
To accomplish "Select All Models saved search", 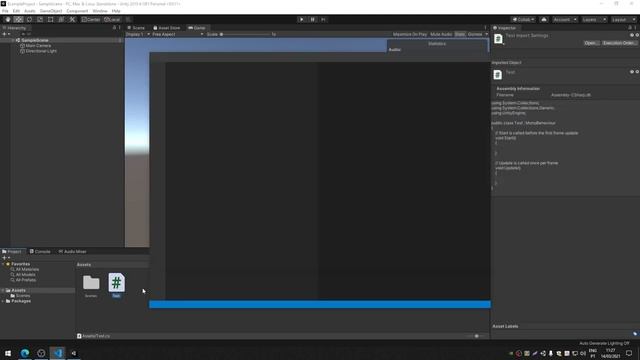I will click(23, 275).
